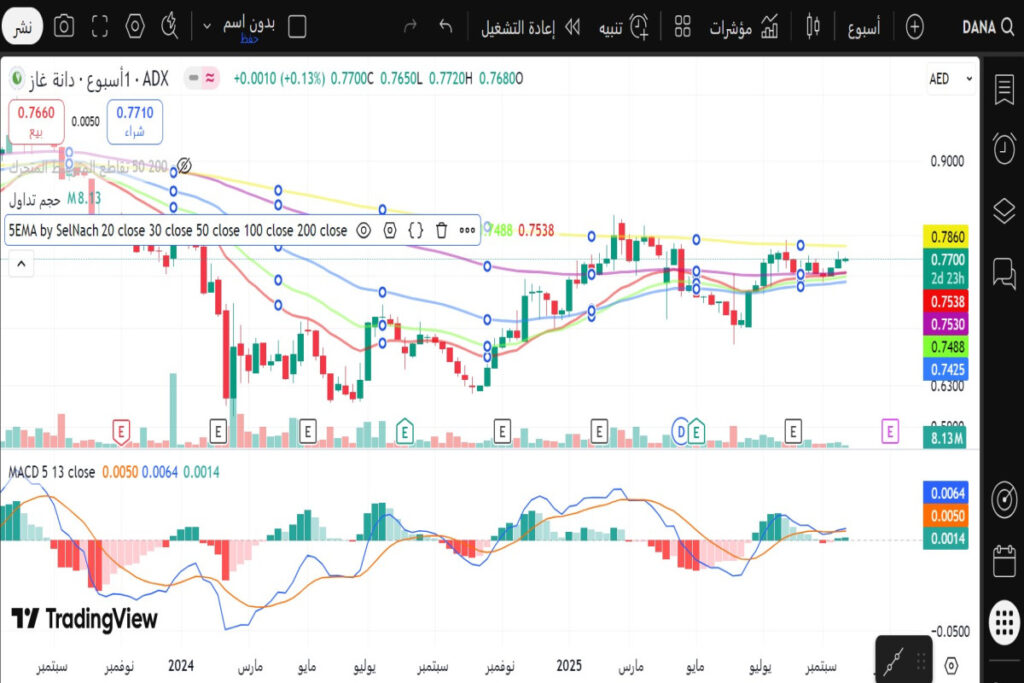Viewport: 1024px width, 683px height.
Task: Open the layout grid selector icon
Action: [x=683, y=27]
